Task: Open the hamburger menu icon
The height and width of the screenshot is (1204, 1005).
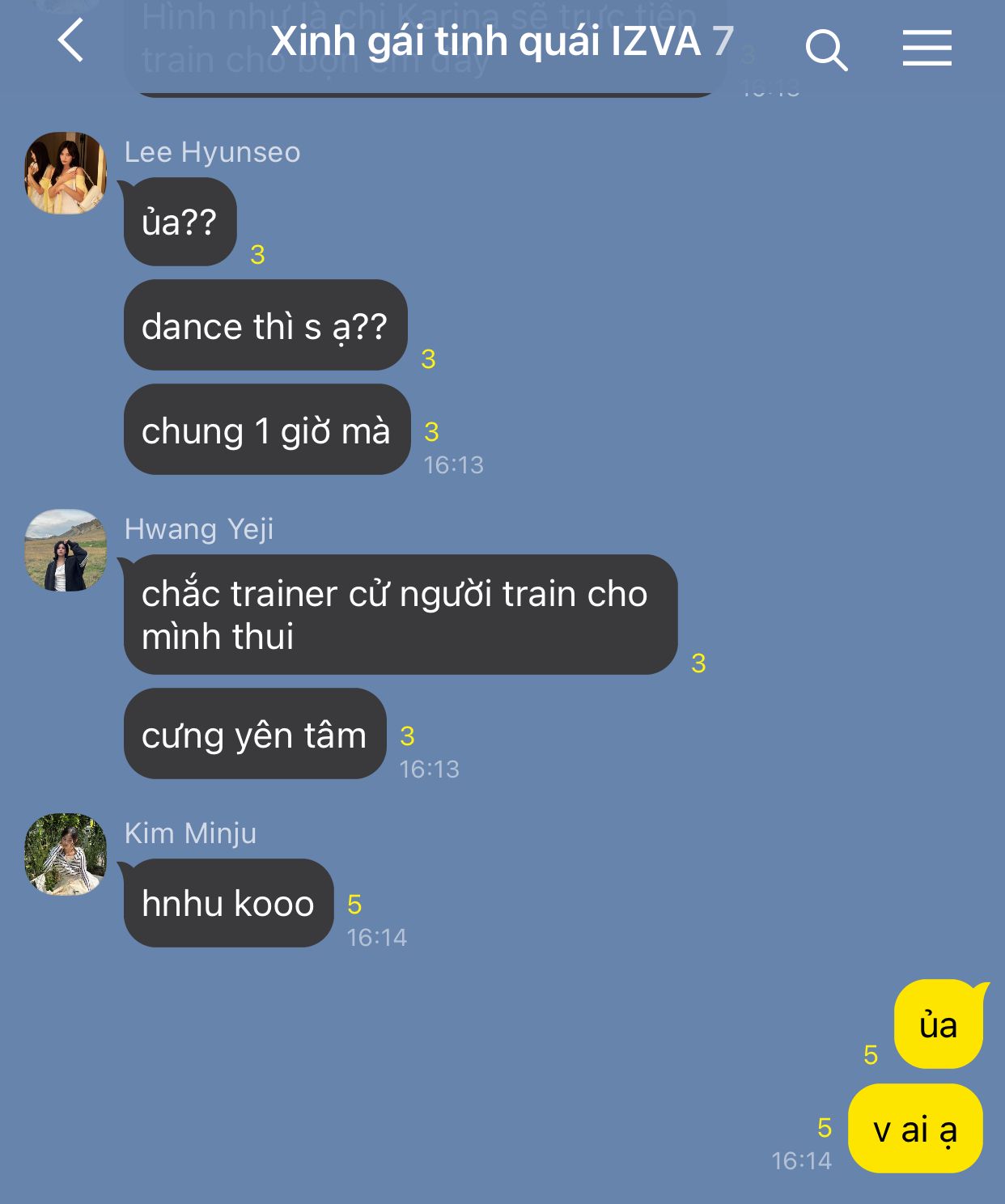Action: [927, 48]
